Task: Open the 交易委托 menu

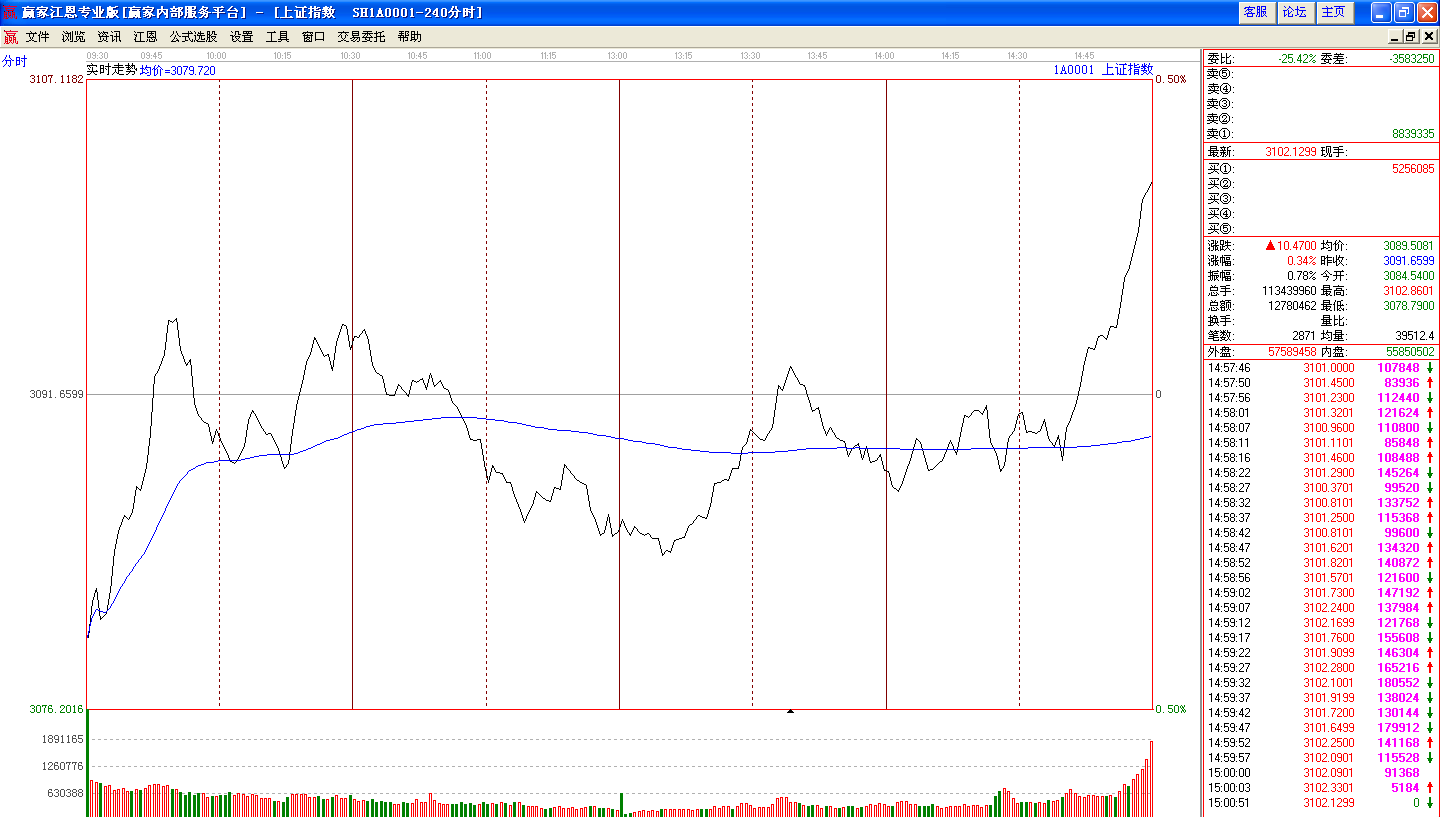Action: click(x=361, y=37)
